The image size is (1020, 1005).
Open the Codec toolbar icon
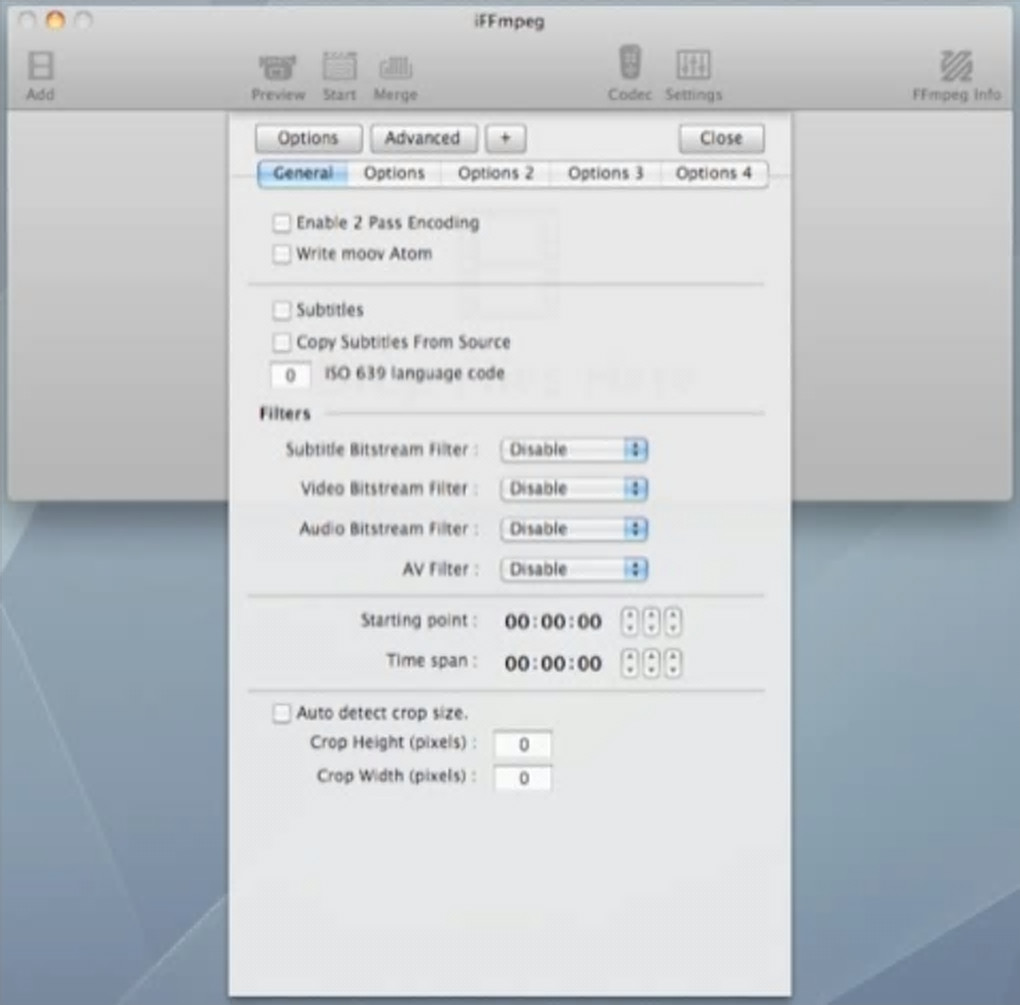pyautogui.click(x=629, y=73)
